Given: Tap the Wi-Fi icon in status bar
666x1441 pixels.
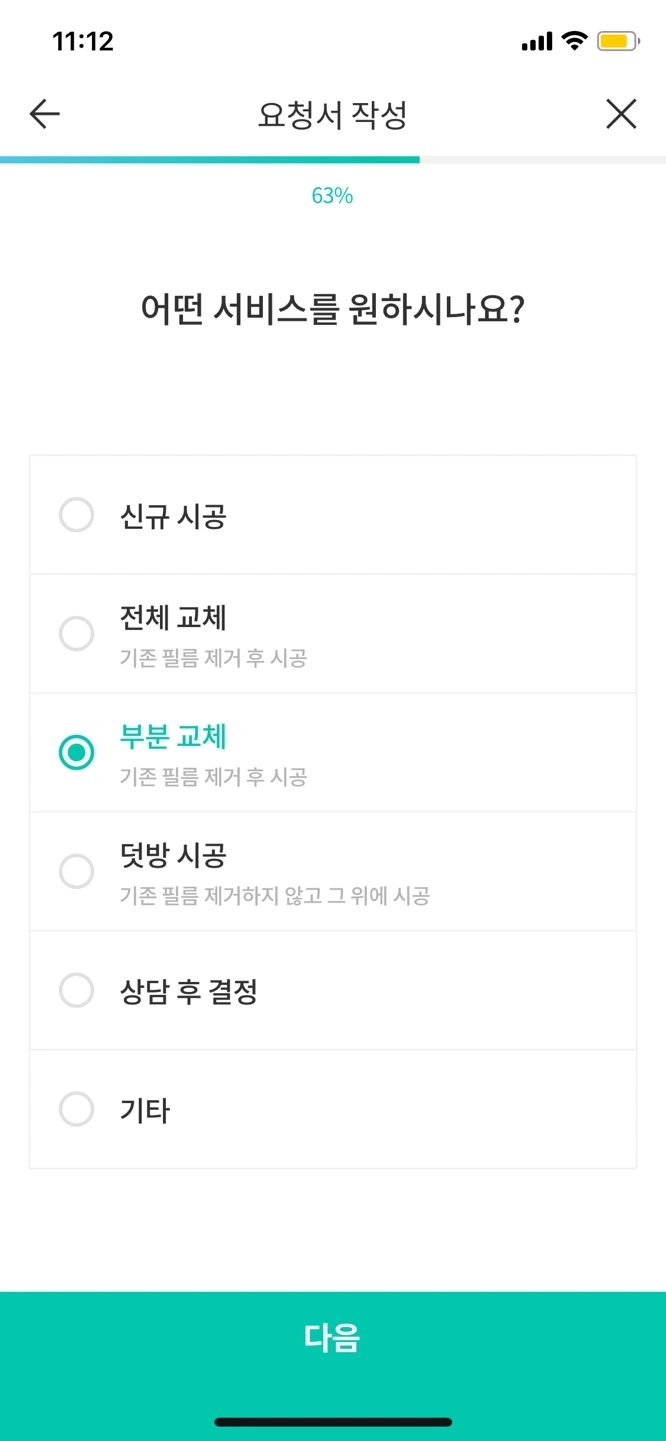Looking at the screenshot, I should pos(578,39).
